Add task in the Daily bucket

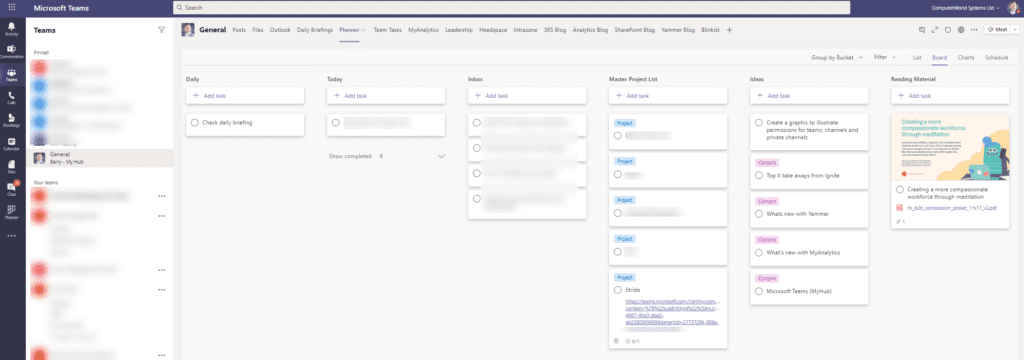[x=245, y=95]
